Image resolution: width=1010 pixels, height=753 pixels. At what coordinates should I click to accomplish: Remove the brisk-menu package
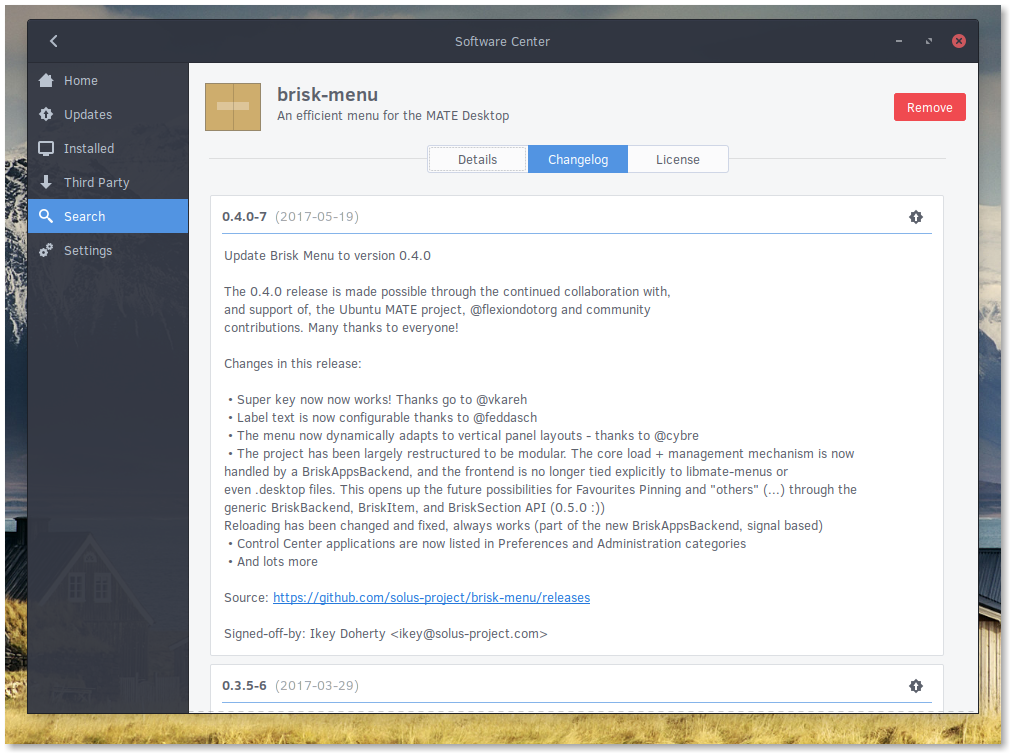click(x=929, y=108)
